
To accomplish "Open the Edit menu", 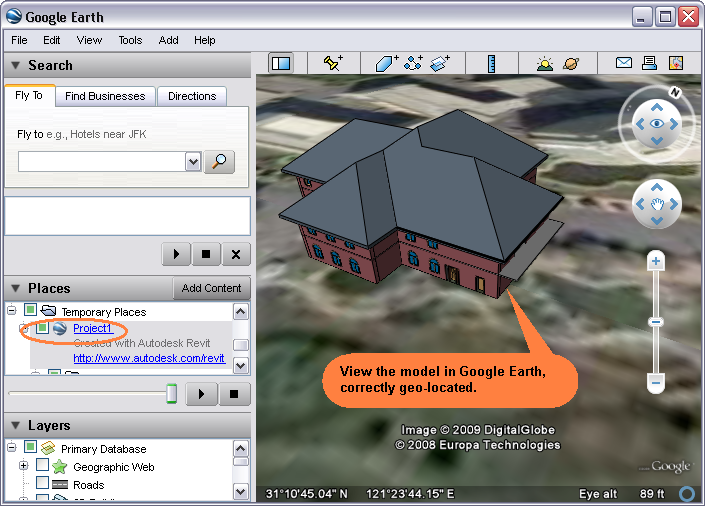I will click(x=52, y=40).
